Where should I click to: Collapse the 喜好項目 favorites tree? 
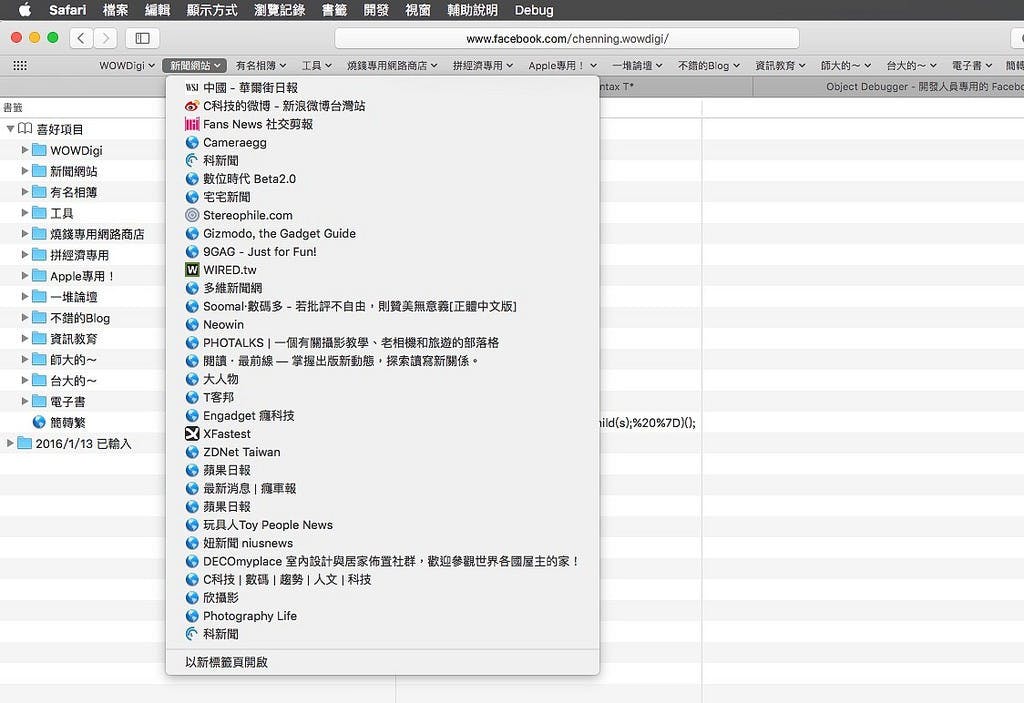[x=11, y=129]
